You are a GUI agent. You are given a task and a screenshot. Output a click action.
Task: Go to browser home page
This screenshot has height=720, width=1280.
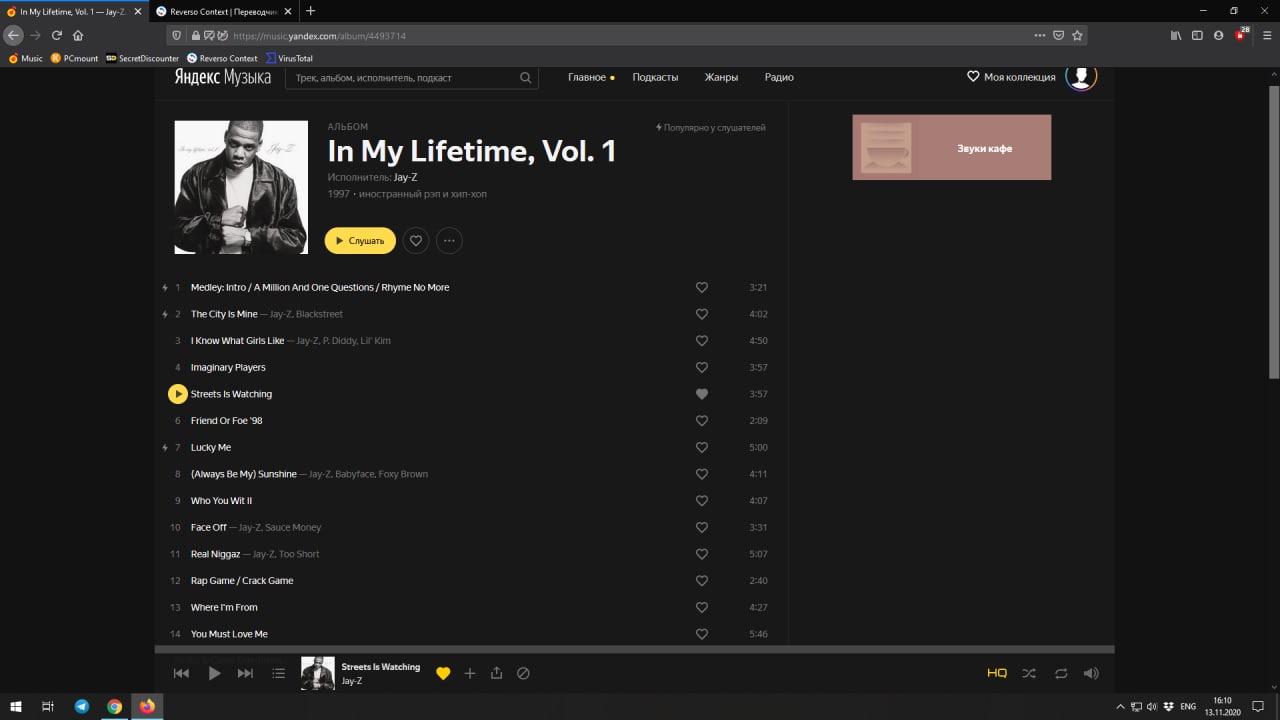coord(78,35)
